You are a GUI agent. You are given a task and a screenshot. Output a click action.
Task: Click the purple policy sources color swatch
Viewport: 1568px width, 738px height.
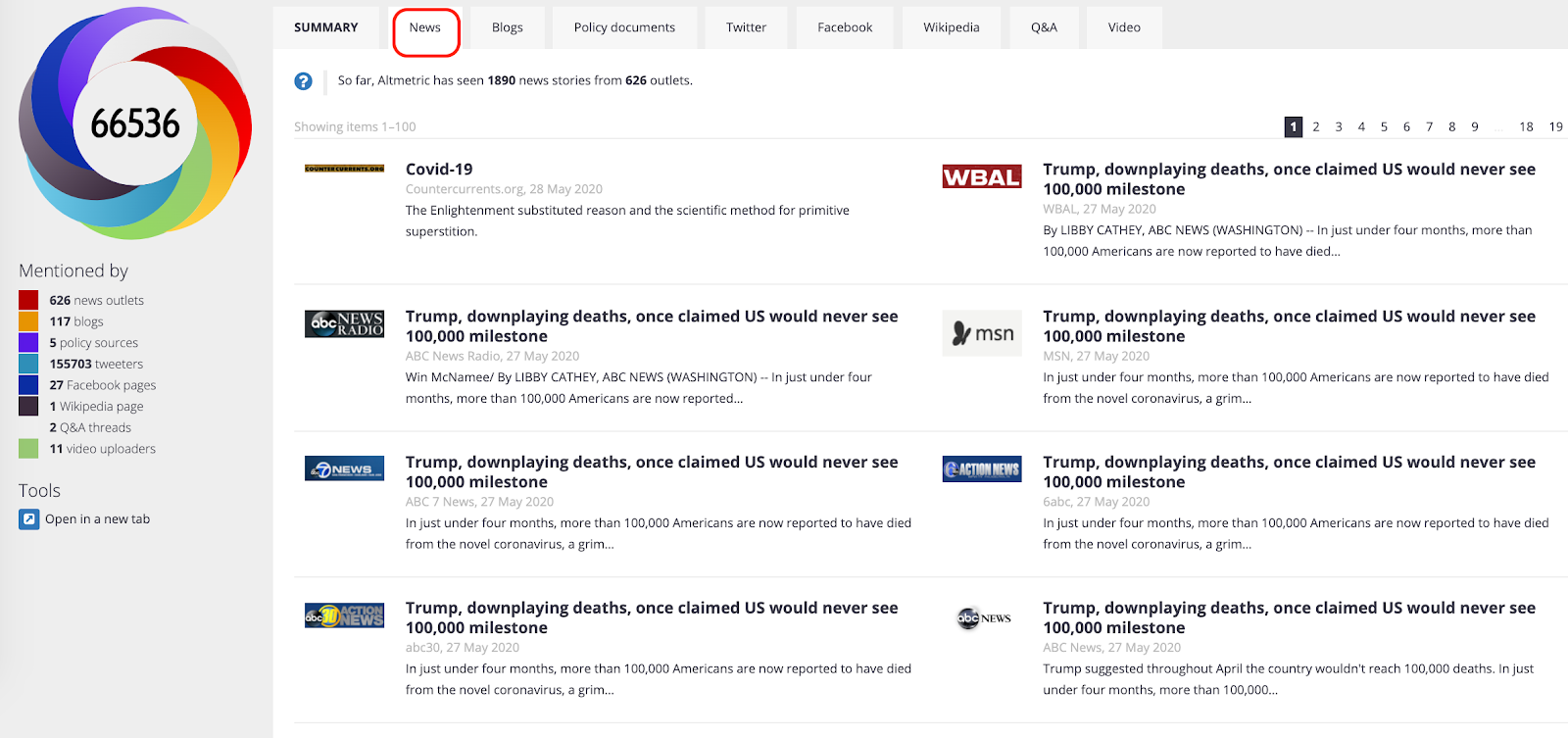(x=28, y=342)
